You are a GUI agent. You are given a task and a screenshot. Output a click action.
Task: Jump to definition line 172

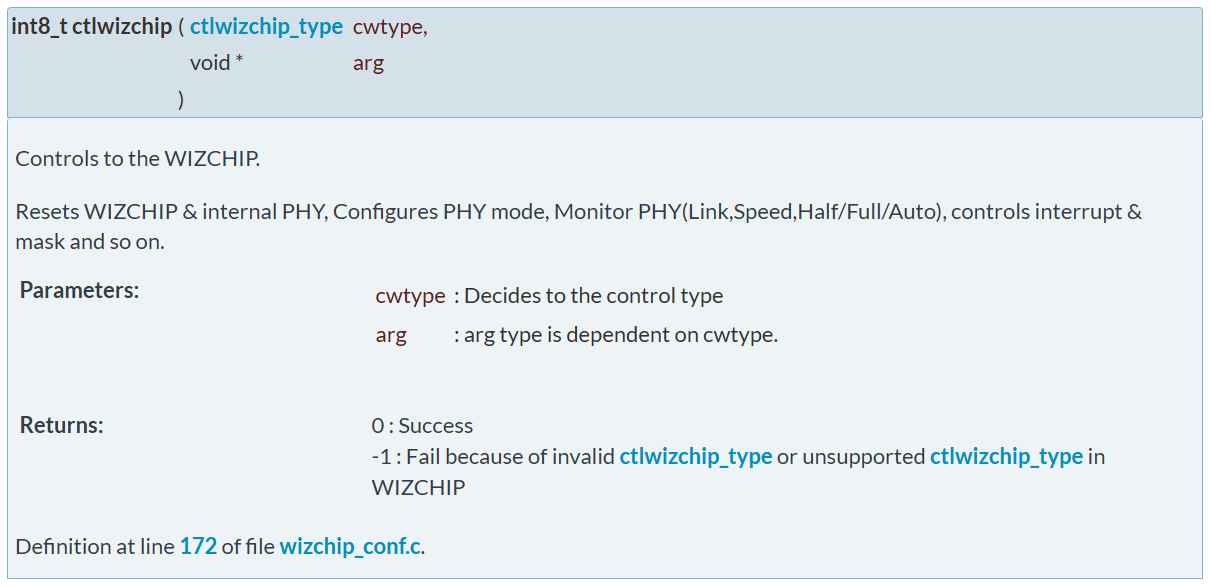click(x=198, y=547)
